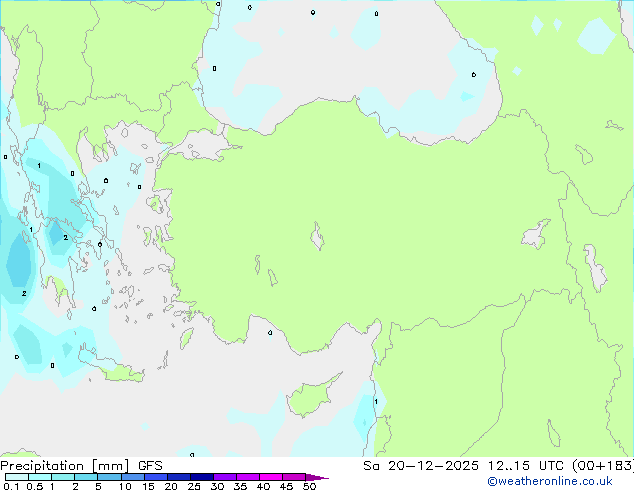Select the '10' legend scale label

[x=125, y=486]
